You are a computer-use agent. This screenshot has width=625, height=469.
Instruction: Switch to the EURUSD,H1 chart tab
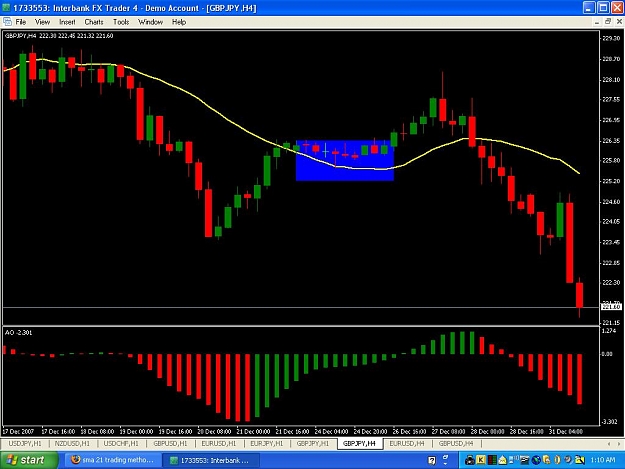[x=218, y=443]
